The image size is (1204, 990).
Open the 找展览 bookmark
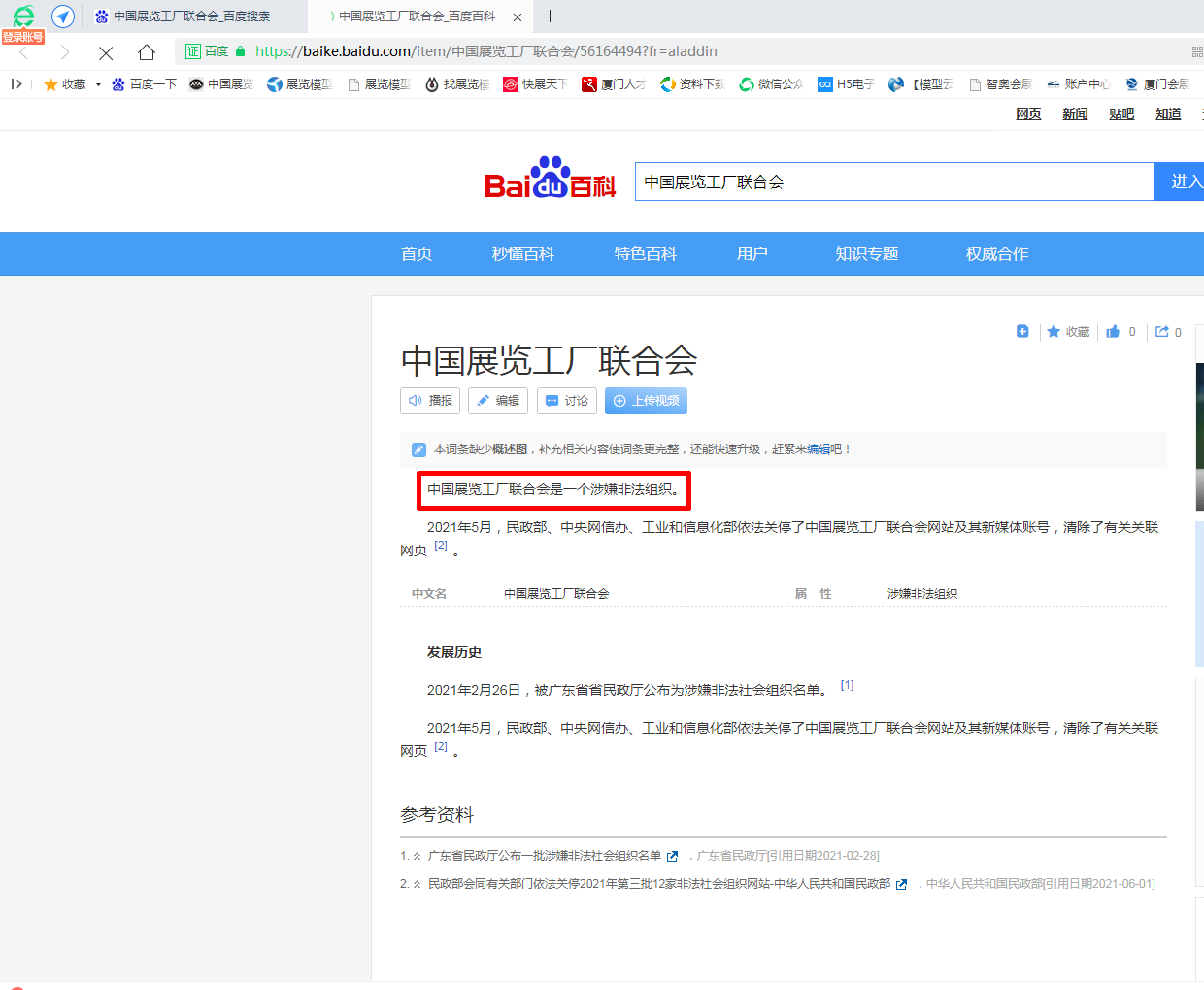pyautogui.click(x=457, y=84)
